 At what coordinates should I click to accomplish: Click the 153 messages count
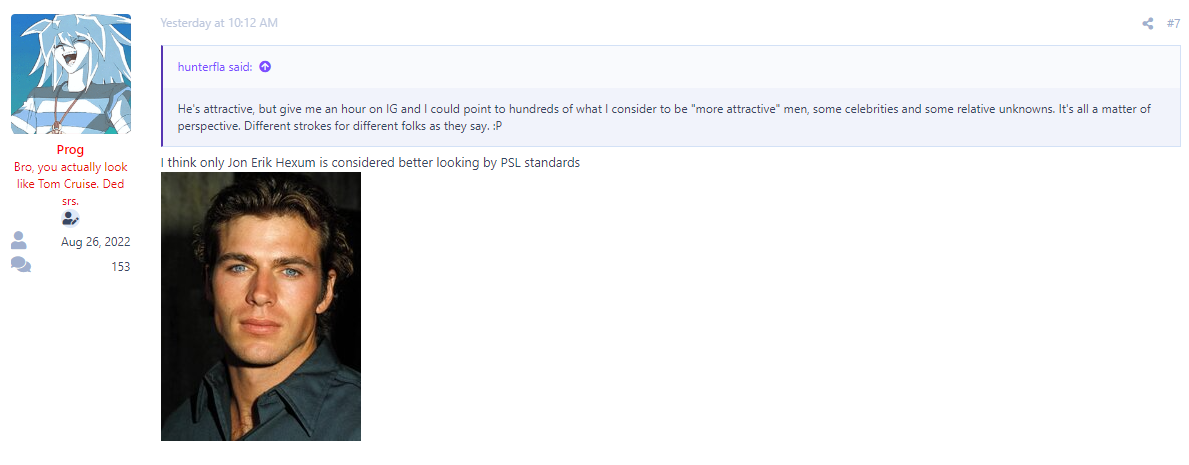click(x=121, y=266)
